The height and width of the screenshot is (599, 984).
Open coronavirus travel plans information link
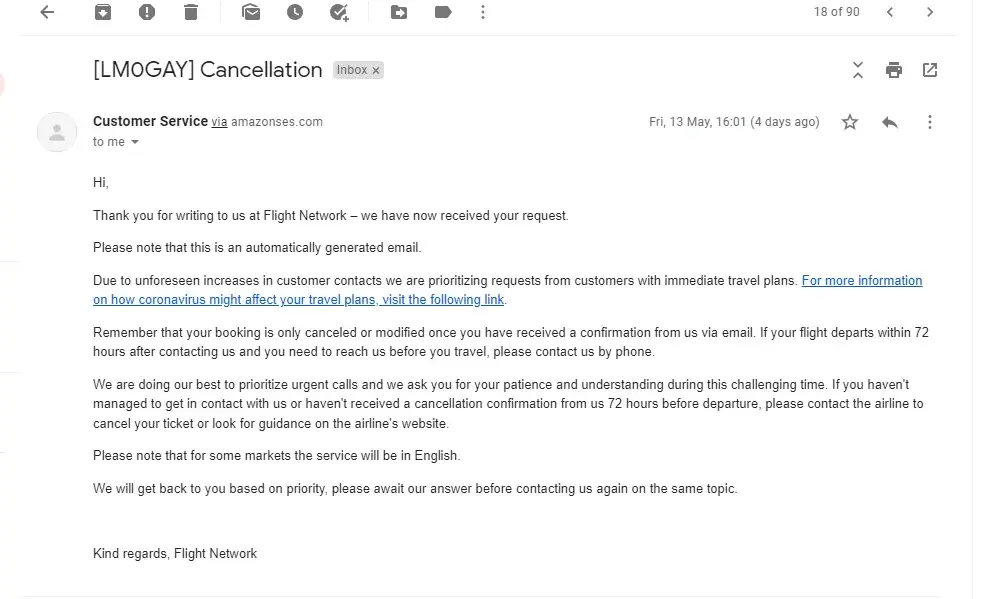coord(862,281)
